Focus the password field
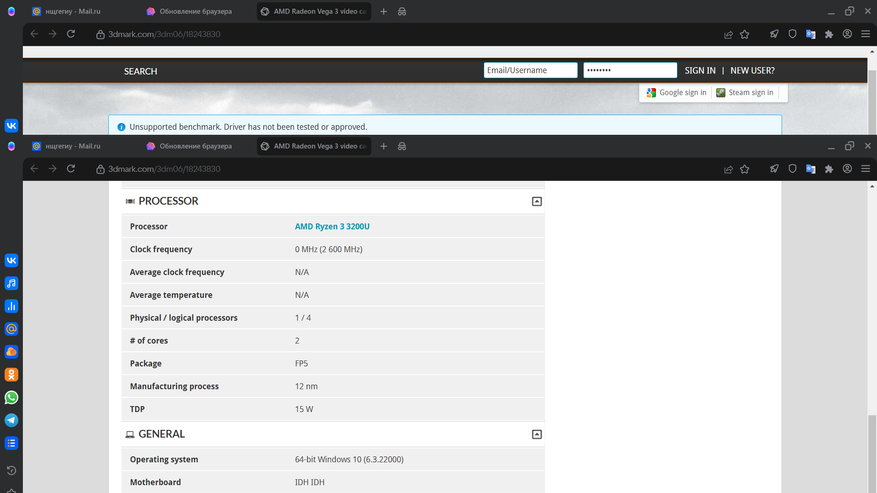Viewport: 877px width, 493px height. tap(630, 70)
